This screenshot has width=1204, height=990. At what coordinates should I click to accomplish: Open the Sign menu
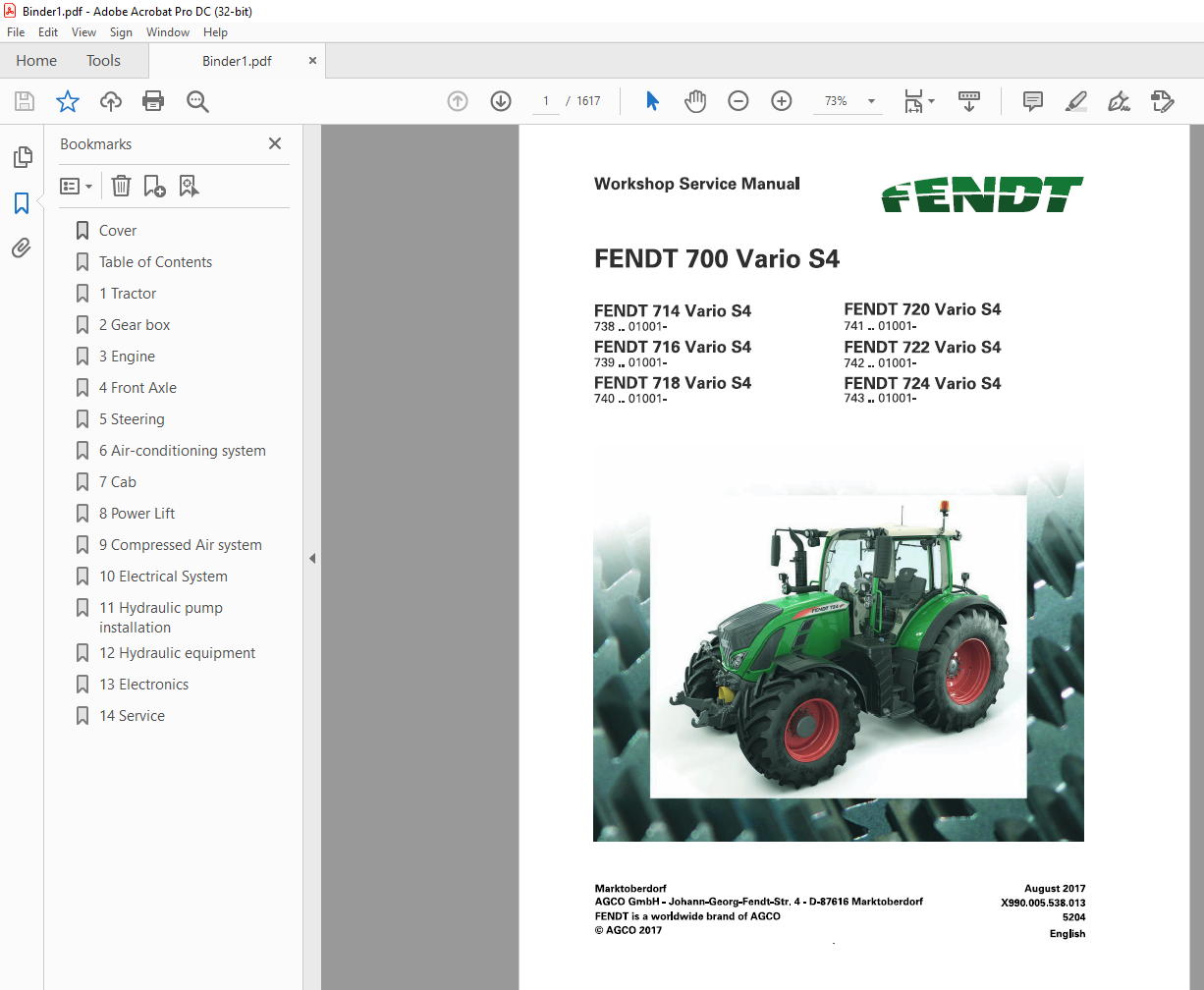tap(121, 32)
